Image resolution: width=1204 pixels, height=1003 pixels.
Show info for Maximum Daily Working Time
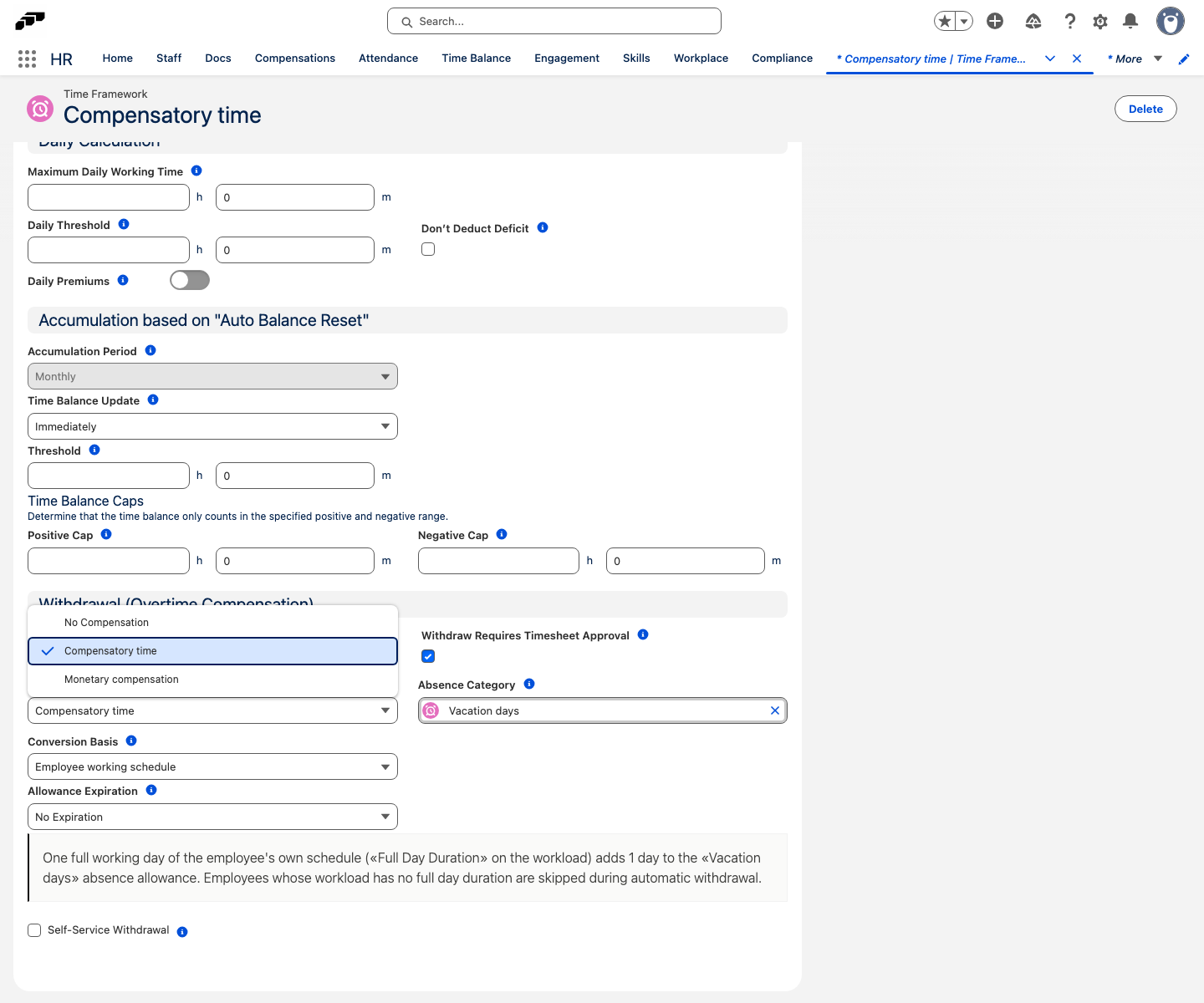tap(196, 171)
